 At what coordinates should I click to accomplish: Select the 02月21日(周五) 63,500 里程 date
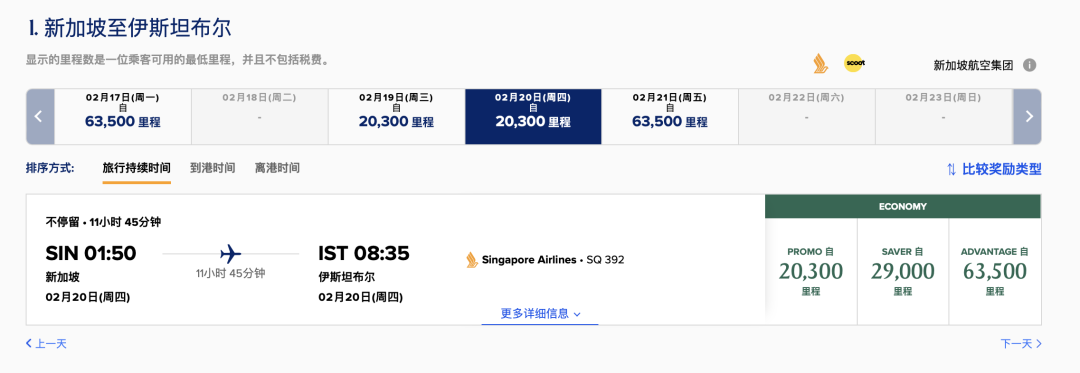click(x=669, y=116)
